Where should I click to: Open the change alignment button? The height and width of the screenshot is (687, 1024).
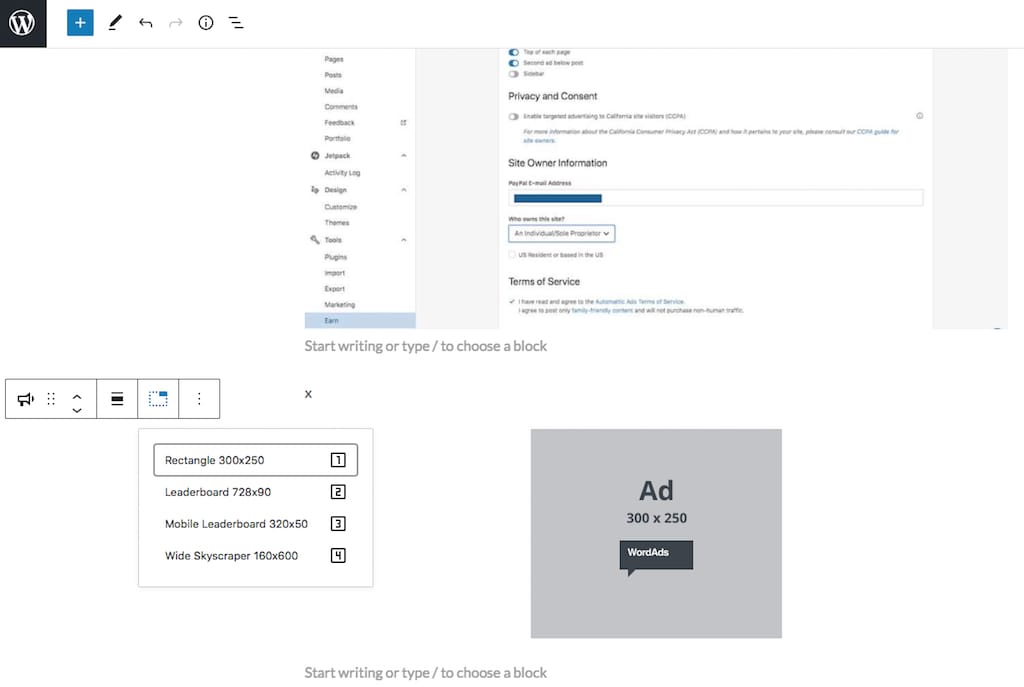click(117, 399)
